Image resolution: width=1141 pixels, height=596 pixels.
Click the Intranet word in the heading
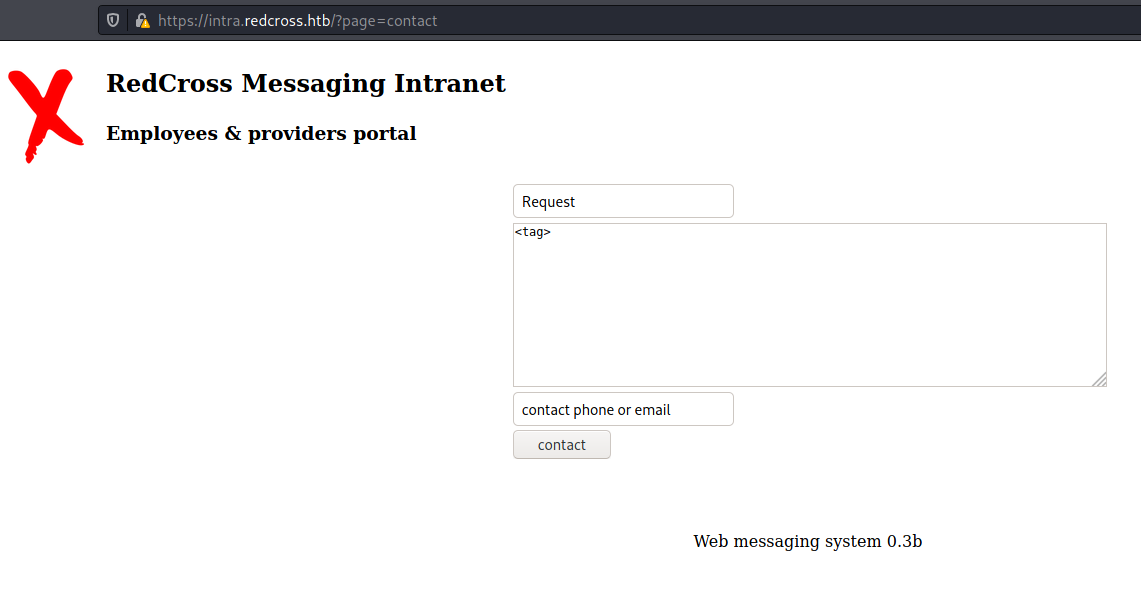pyautogui.click(x=450, y=83)
